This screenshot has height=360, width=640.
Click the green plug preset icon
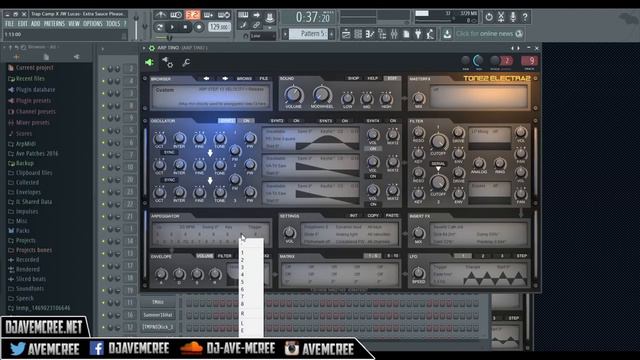click(x=149, y=62)
